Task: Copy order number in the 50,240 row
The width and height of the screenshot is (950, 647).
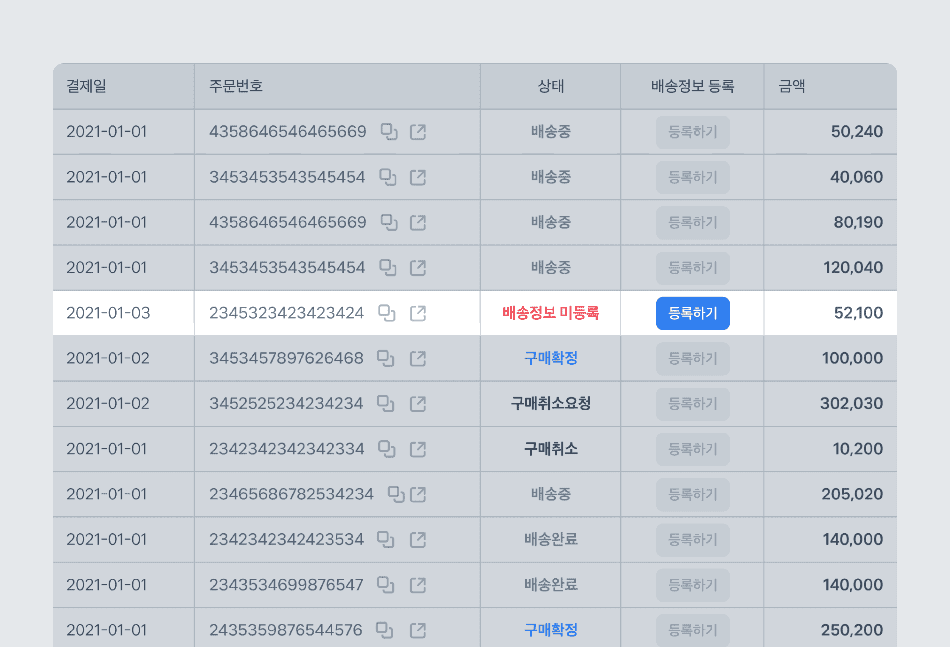Action: pyautogui.click(x=389, y=131)
